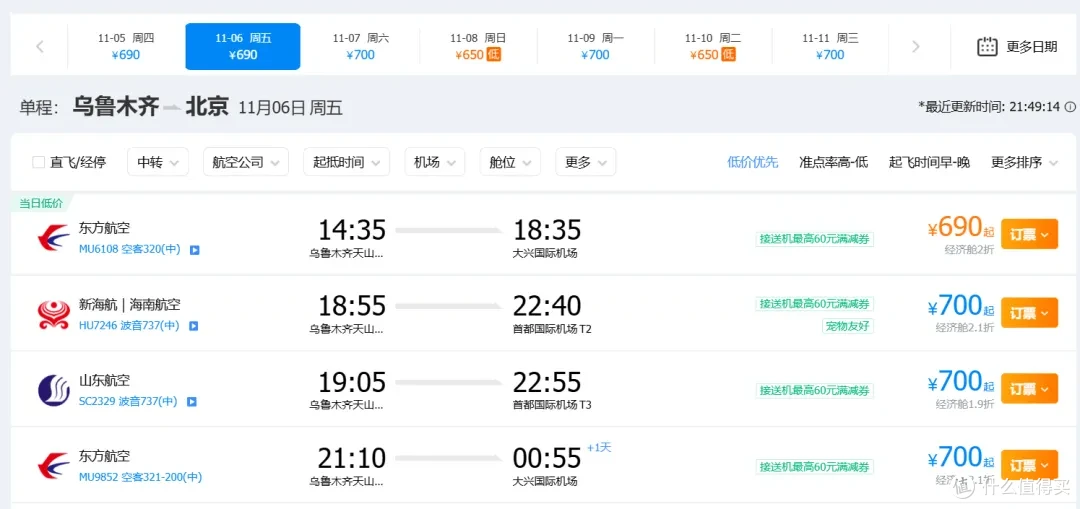This screenshot has height=509, width=1080.
Task: Click the 乌鲁木齐 origin city title
Action: point(116,107)
